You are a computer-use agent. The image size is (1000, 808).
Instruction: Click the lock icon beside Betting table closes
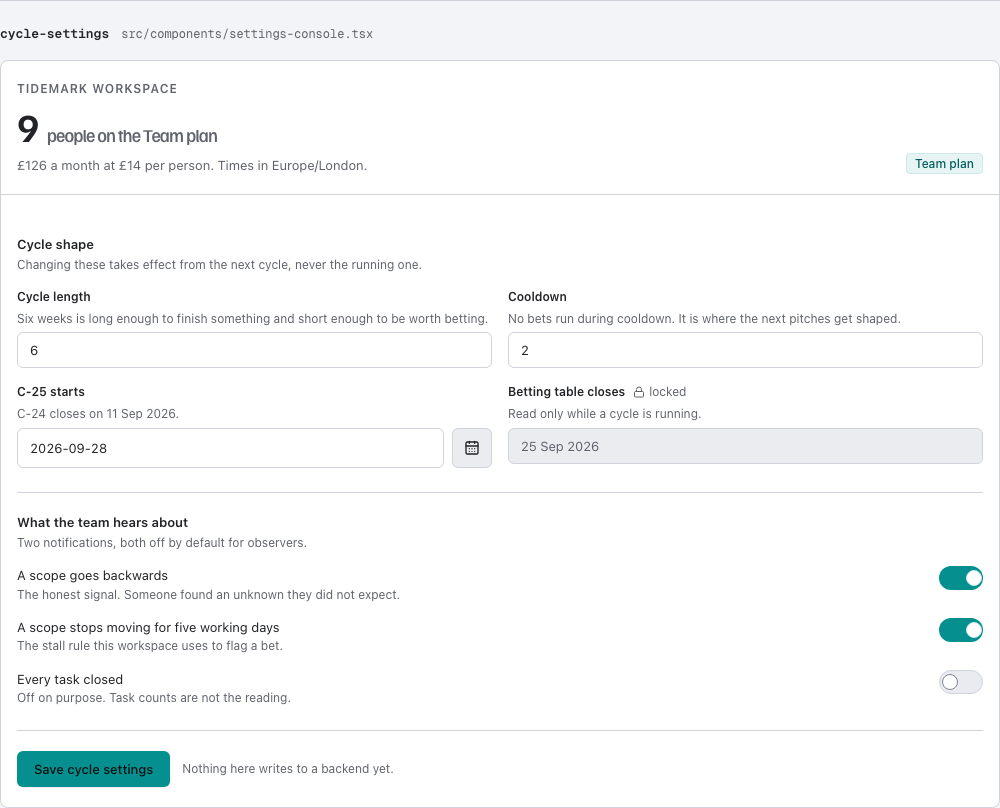tap(638, 392)
